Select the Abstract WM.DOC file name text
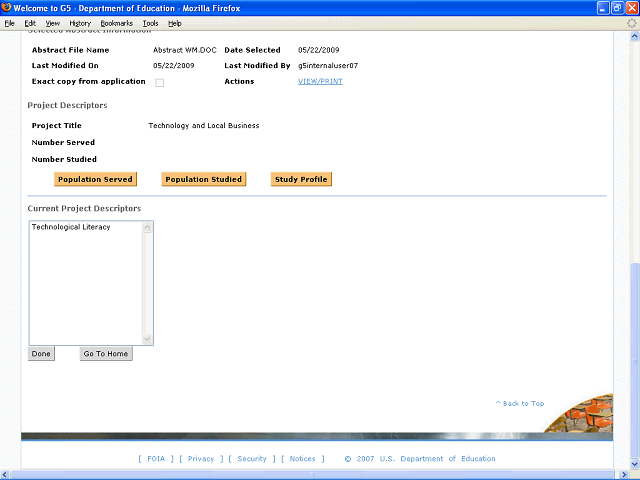This screenshot has height=480, width=640. point(184,50)
